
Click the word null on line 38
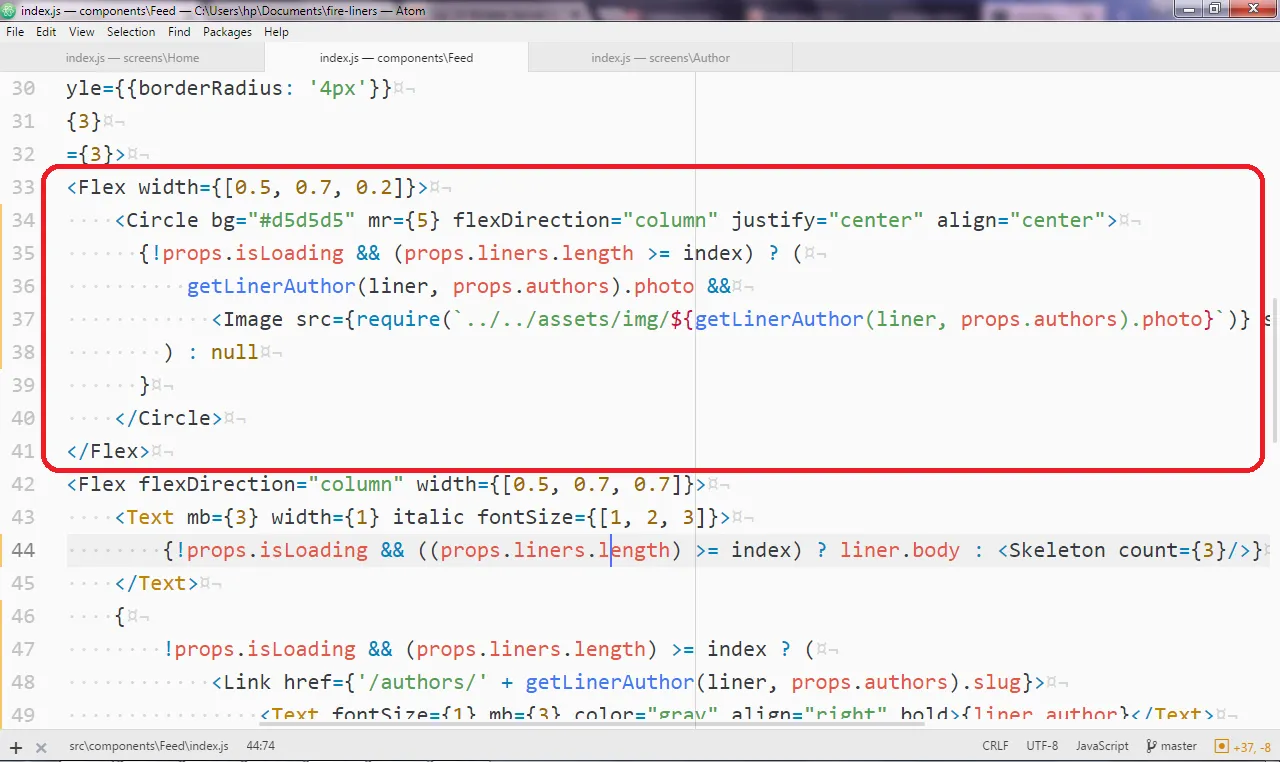click(x=234, y=352)
